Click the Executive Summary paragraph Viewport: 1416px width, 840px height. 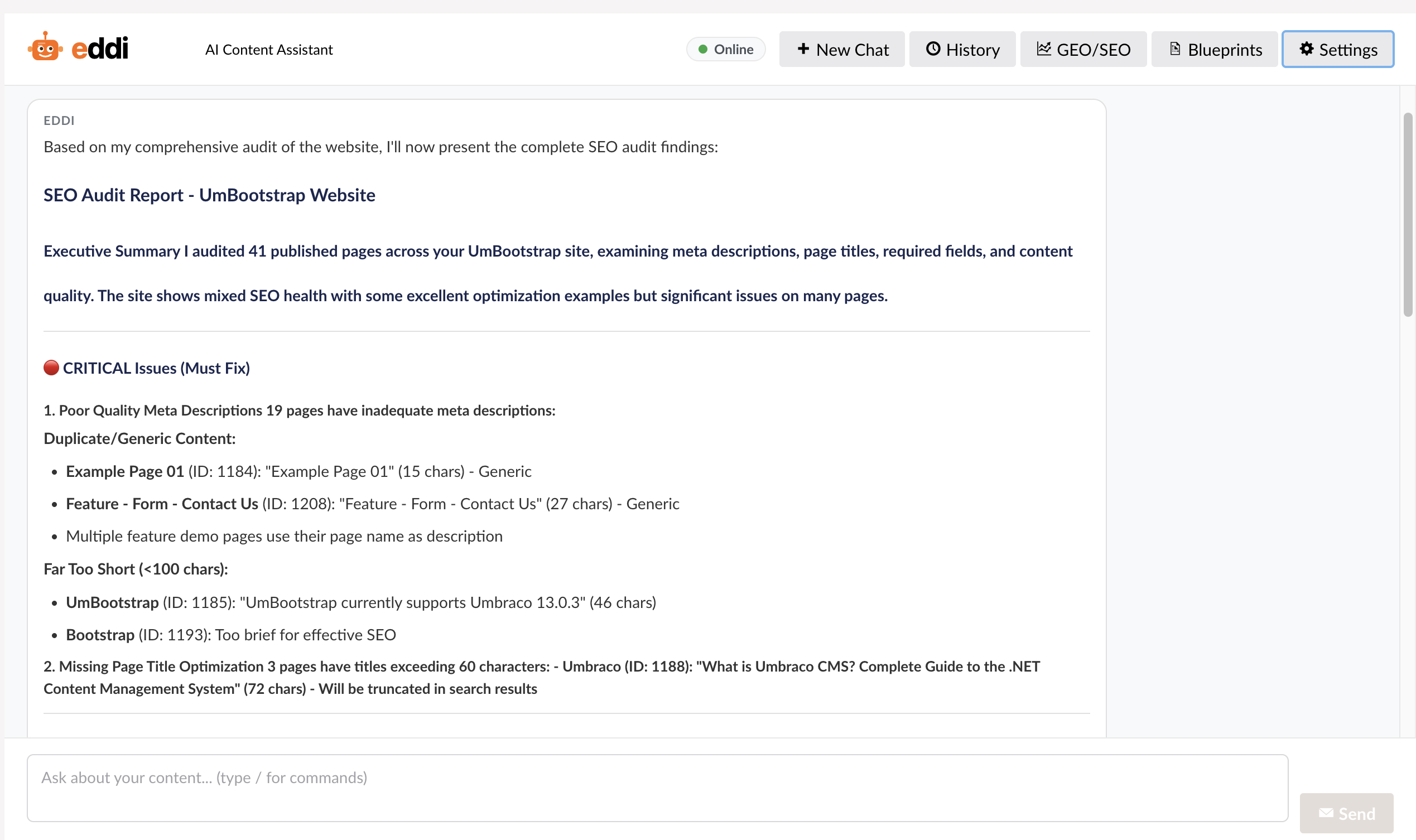[x=558, y=273]
